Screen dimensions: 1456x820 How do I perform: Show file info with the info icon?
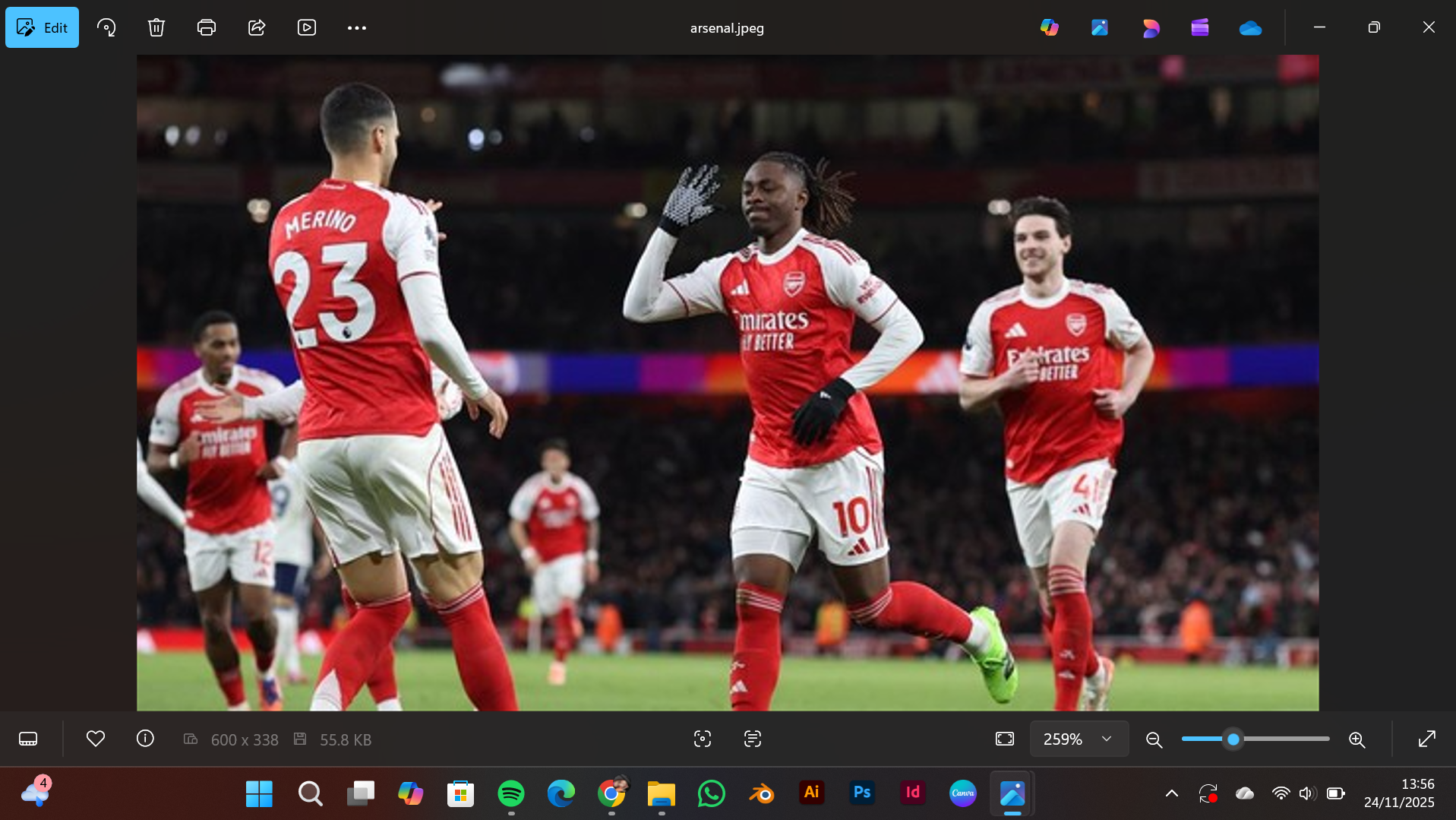[145, 739]
